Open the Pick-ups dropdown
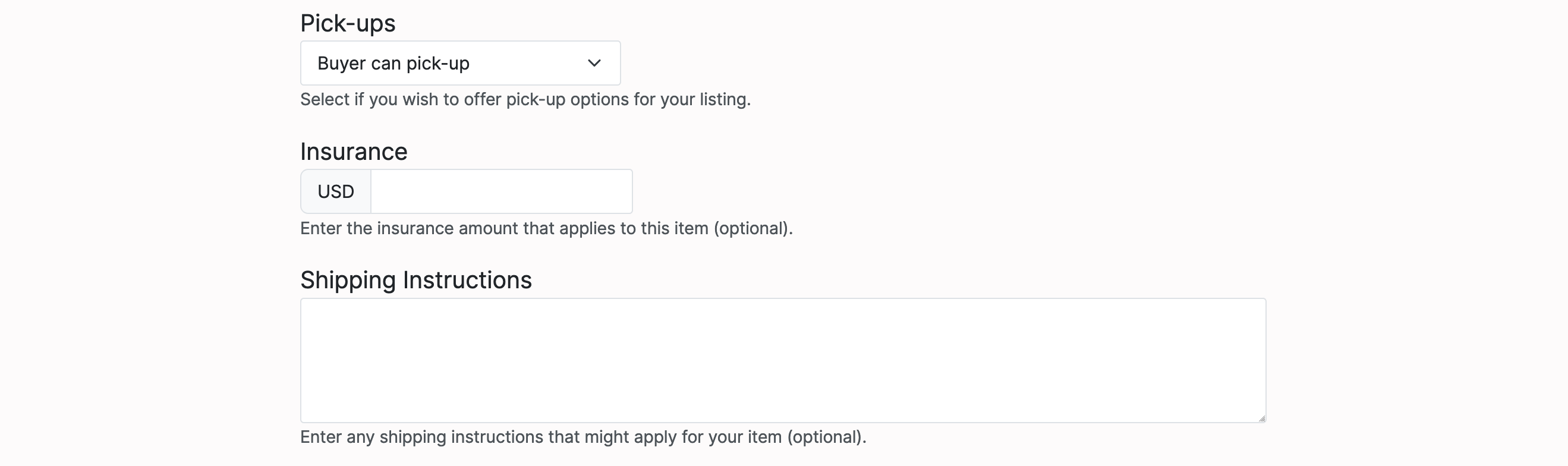Screen dimensions: 1568x466 [459, 63]
